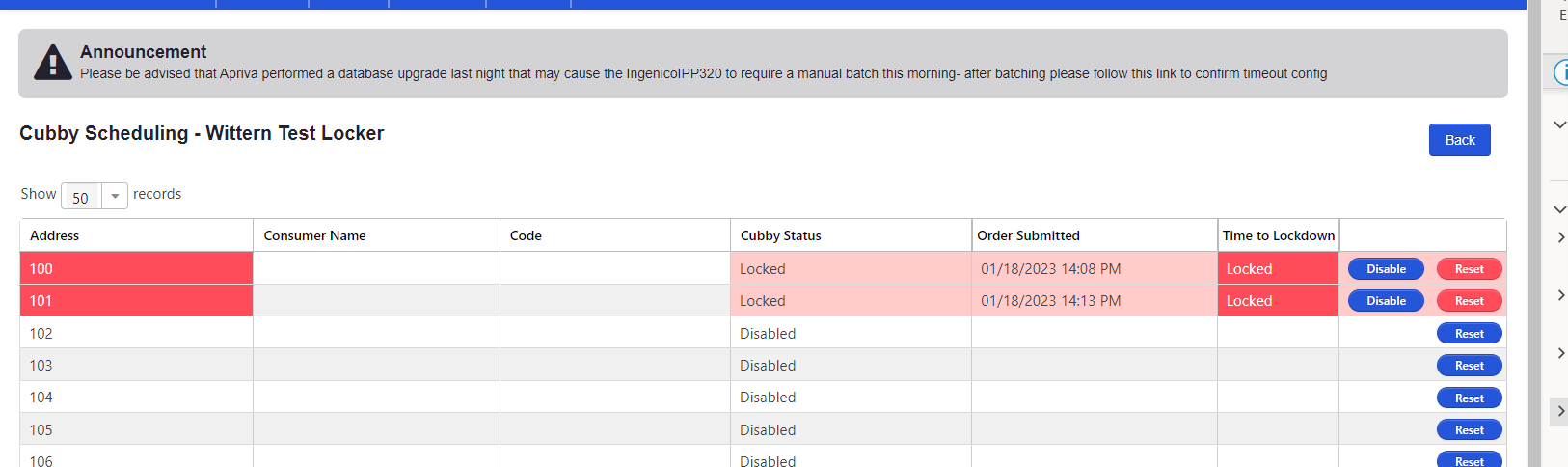The height and width of the screenshot is (467, 1568).
Task: Disable cubby at address 101
Action: click(1386, 301)
